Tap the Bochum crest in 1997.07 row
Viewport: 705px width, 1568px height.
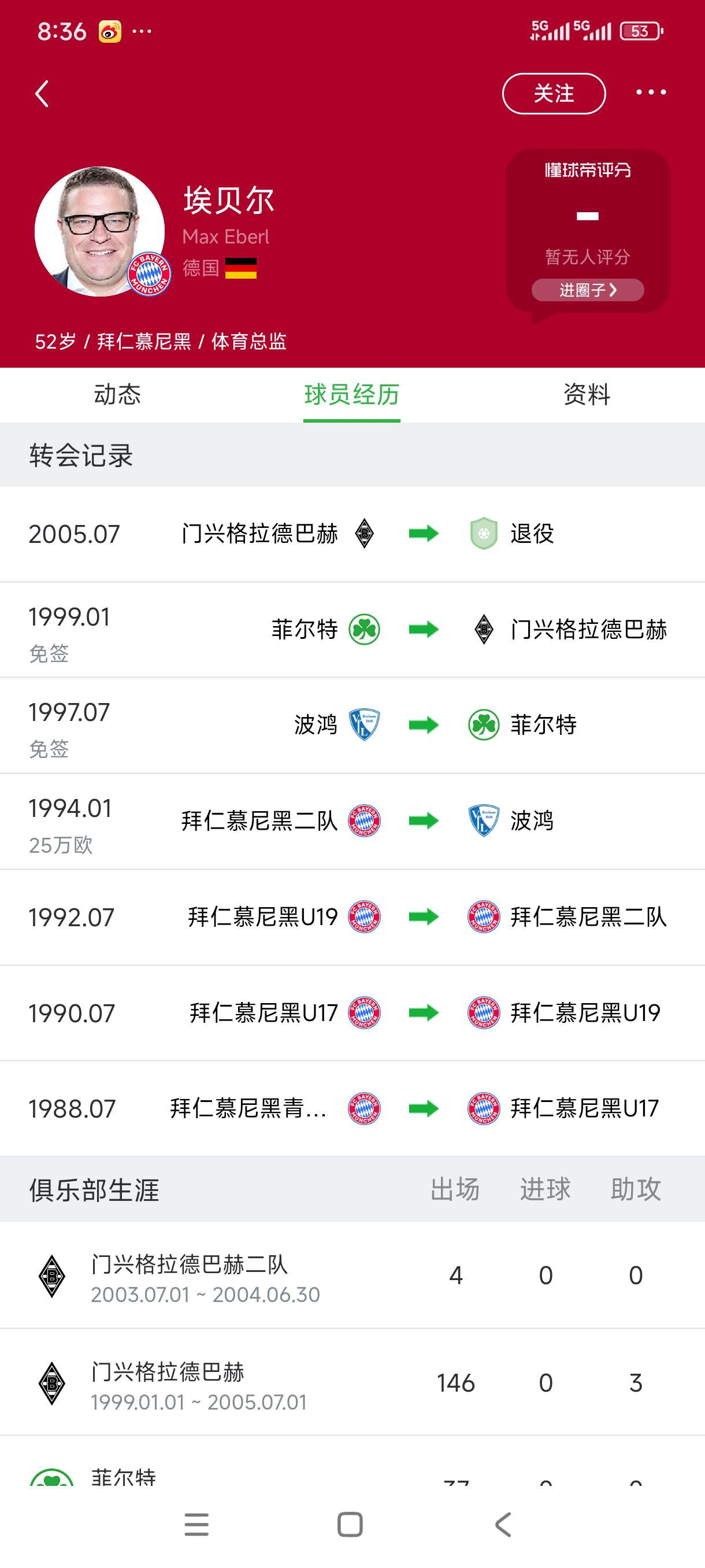pyautogui.click(x=363, y=724)
